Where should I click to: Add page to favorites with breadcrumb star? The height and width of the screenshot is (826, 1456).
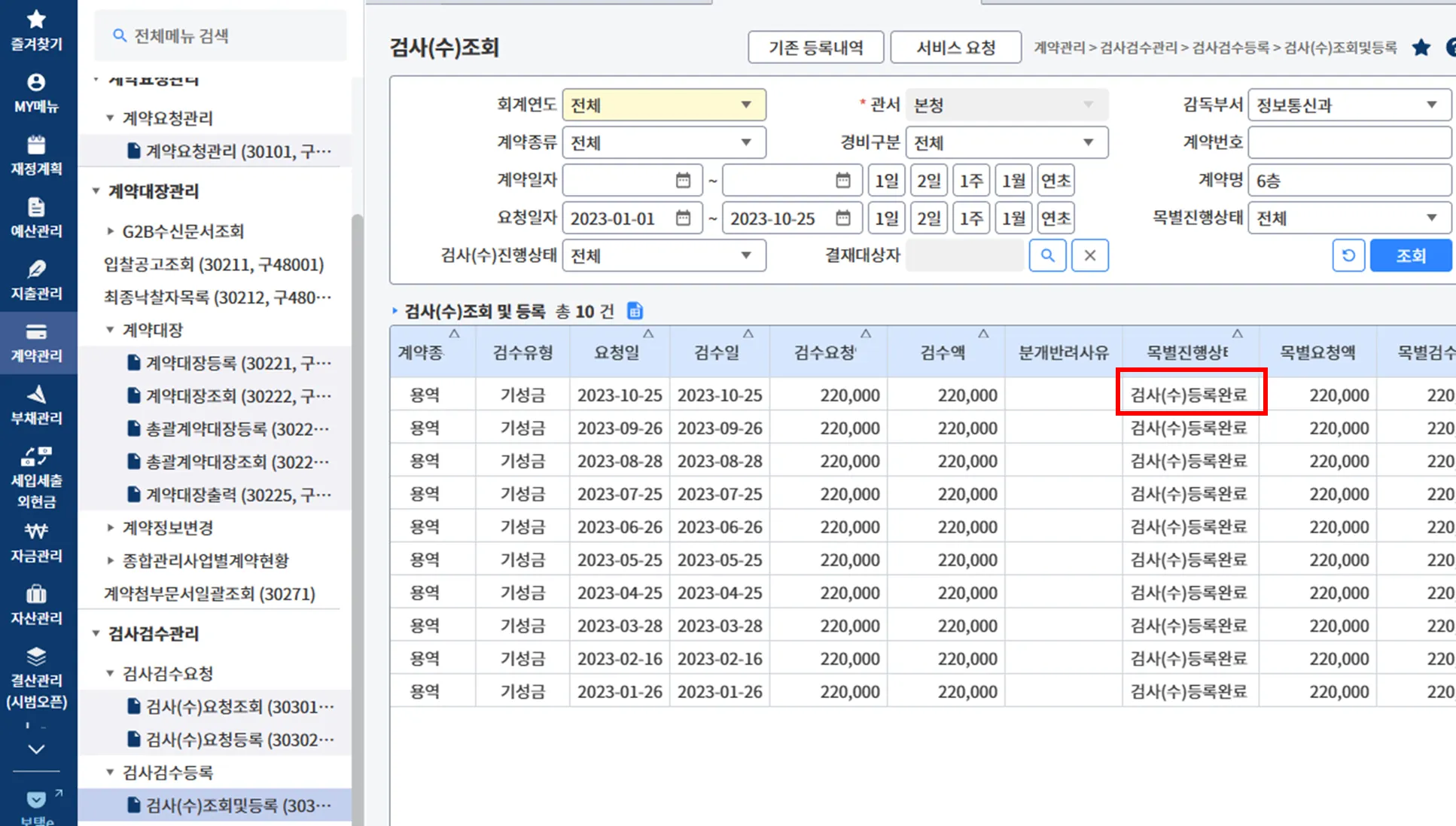[x=1421, y=47]
